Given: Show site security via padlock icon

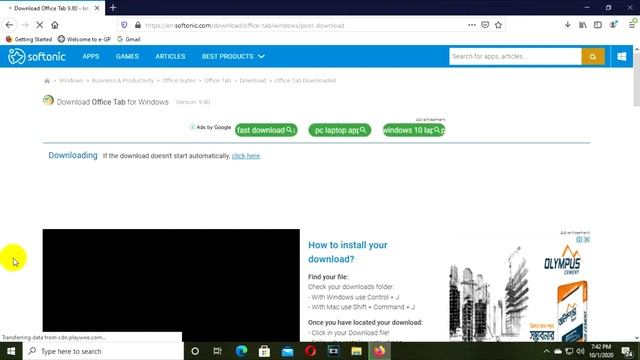Looking at the screenshot, I should (x=138, y=25).
